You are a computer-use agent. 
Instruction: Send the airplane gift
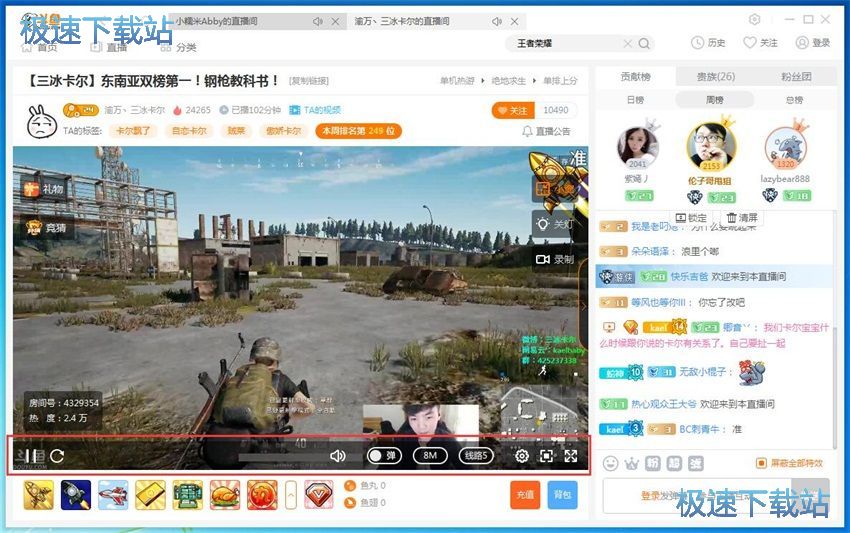pyautogui.click(x=113, y=495)
